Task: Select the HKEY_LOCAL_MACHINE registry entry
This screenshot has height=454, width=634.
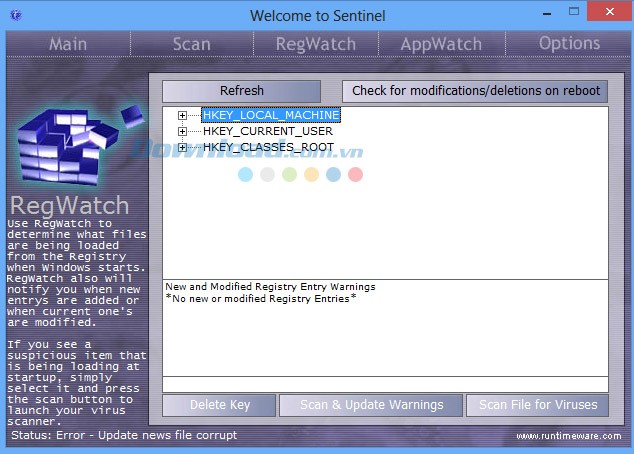Action: (270, 115)
